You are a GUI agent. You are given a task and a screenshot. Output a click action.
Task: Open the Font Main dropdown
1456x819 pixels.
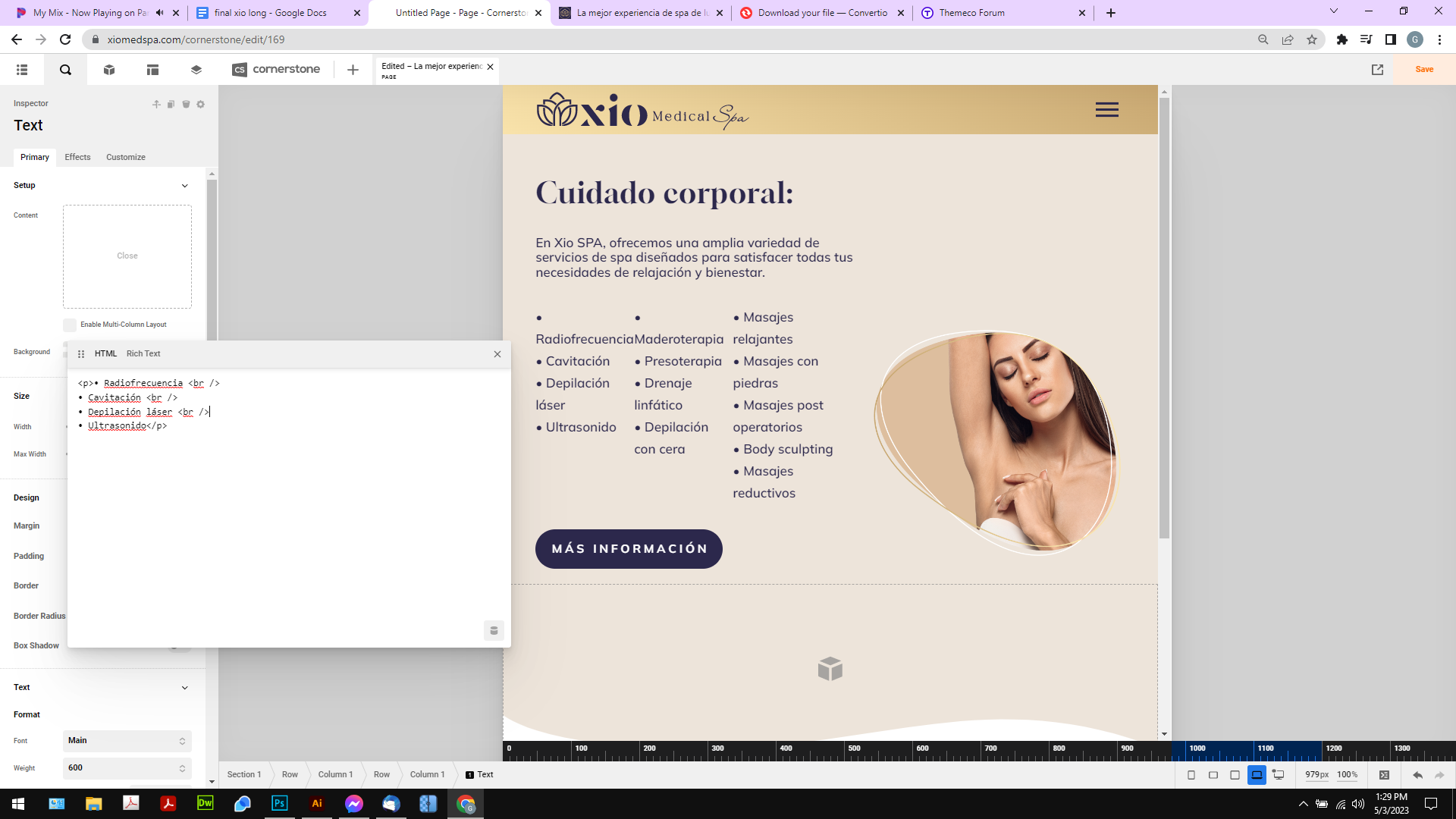127,741
